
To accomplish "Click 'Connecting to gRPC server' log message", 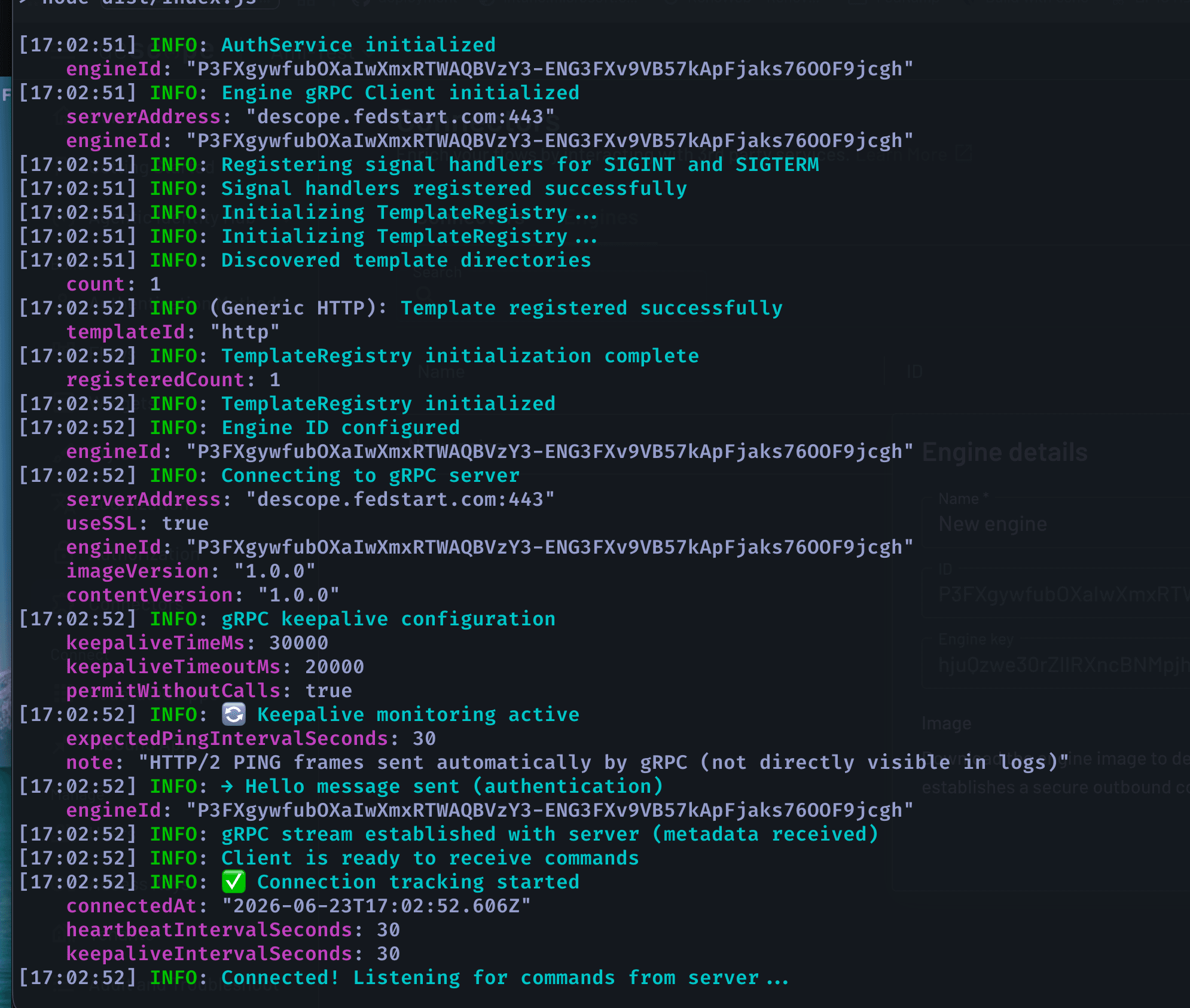I will tap(370, 475).
